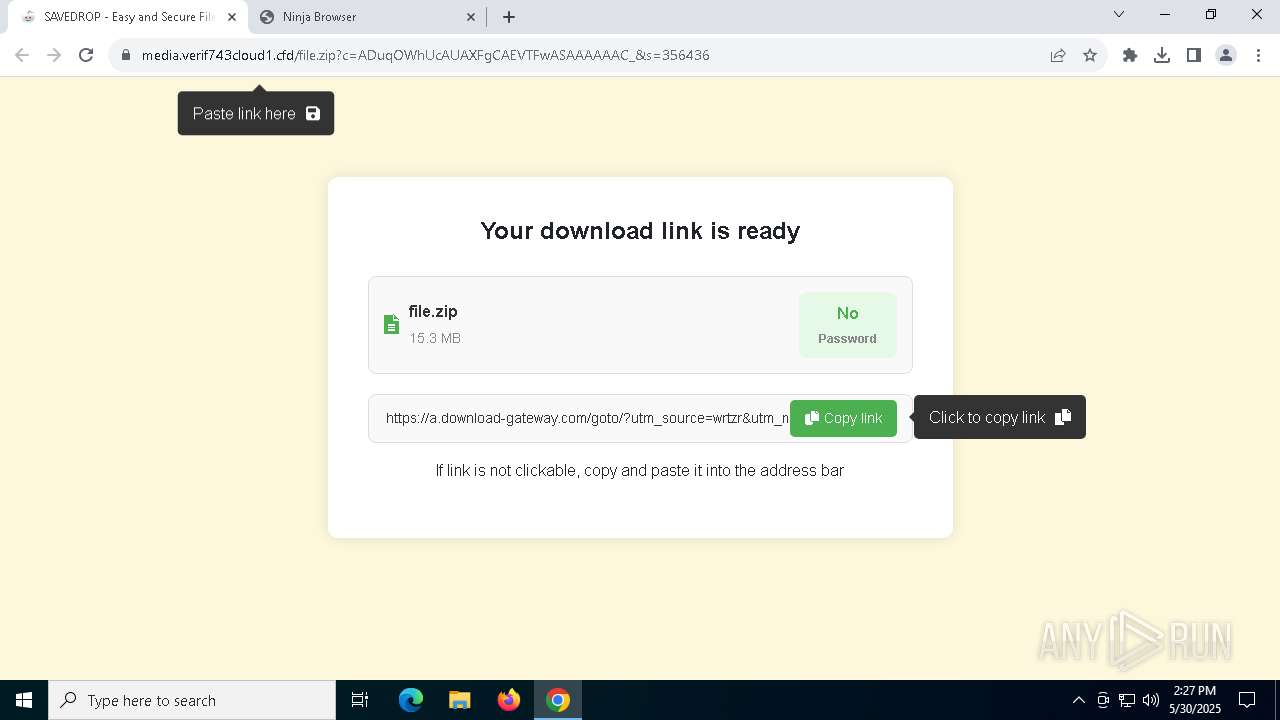This screenshot has width=1280, height=720.
Task: Restore down the Chrome window
Action: [1211, 15]
